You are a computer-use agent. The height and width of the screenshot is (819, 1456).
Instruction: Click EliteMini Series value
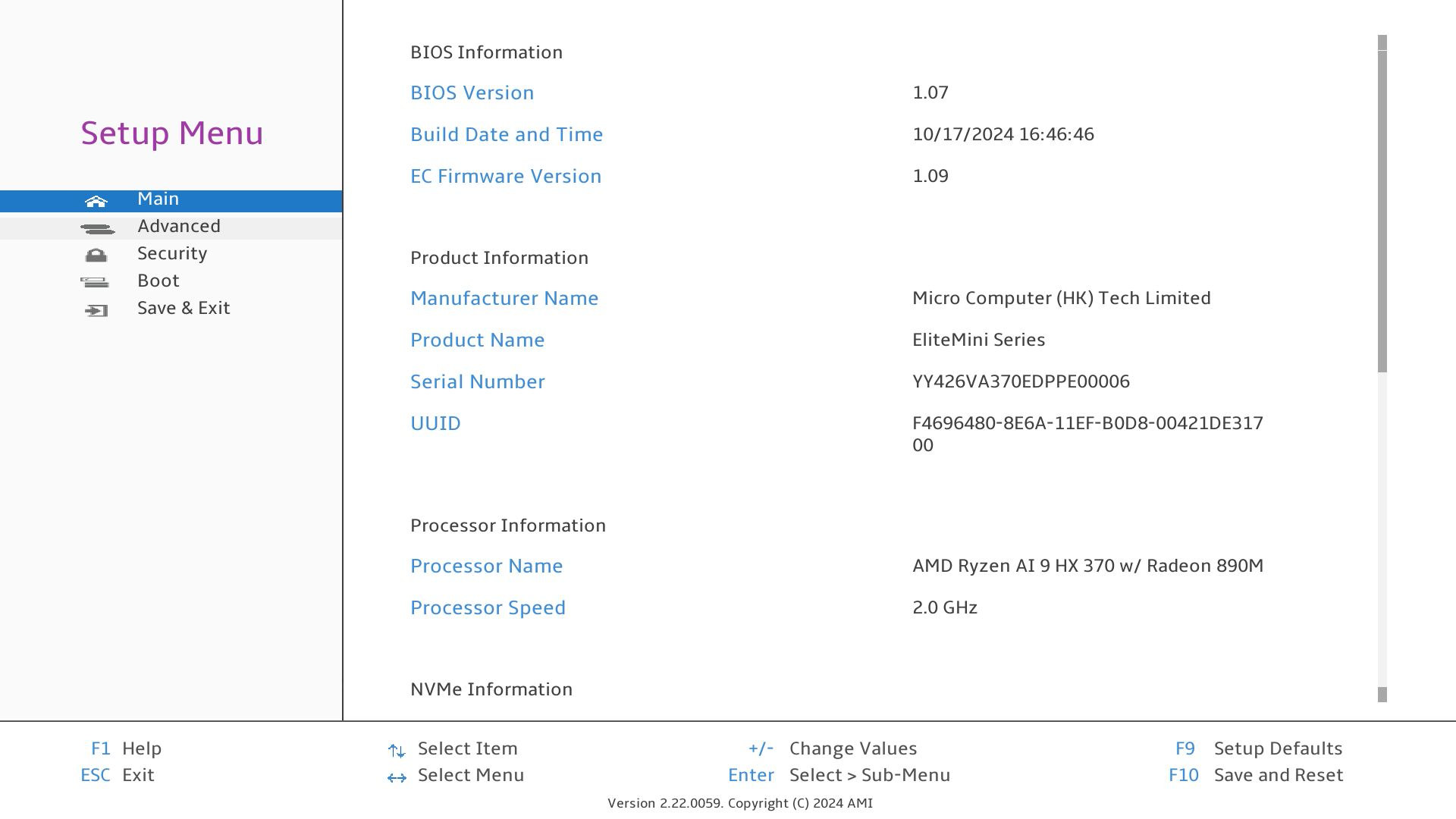[978, 340]
